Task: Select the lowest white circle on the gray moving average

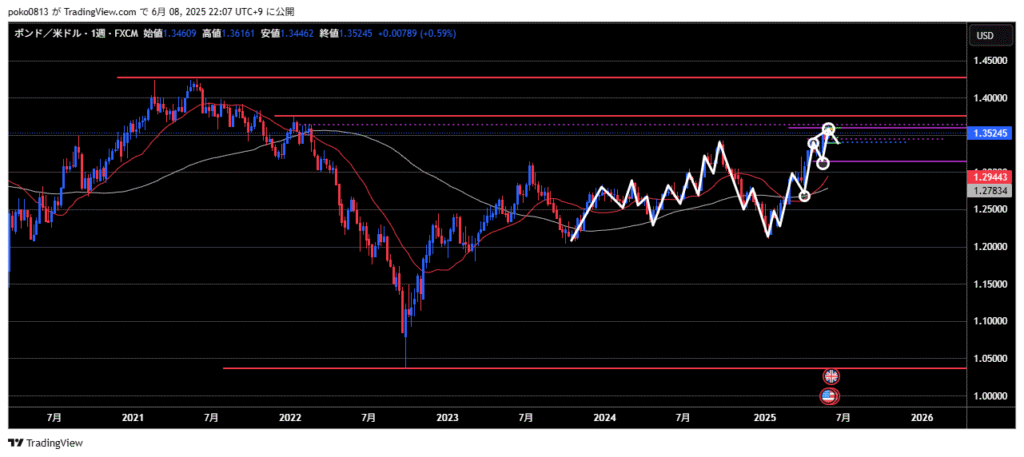Action: pyautogui.click(x=805, y=194)
